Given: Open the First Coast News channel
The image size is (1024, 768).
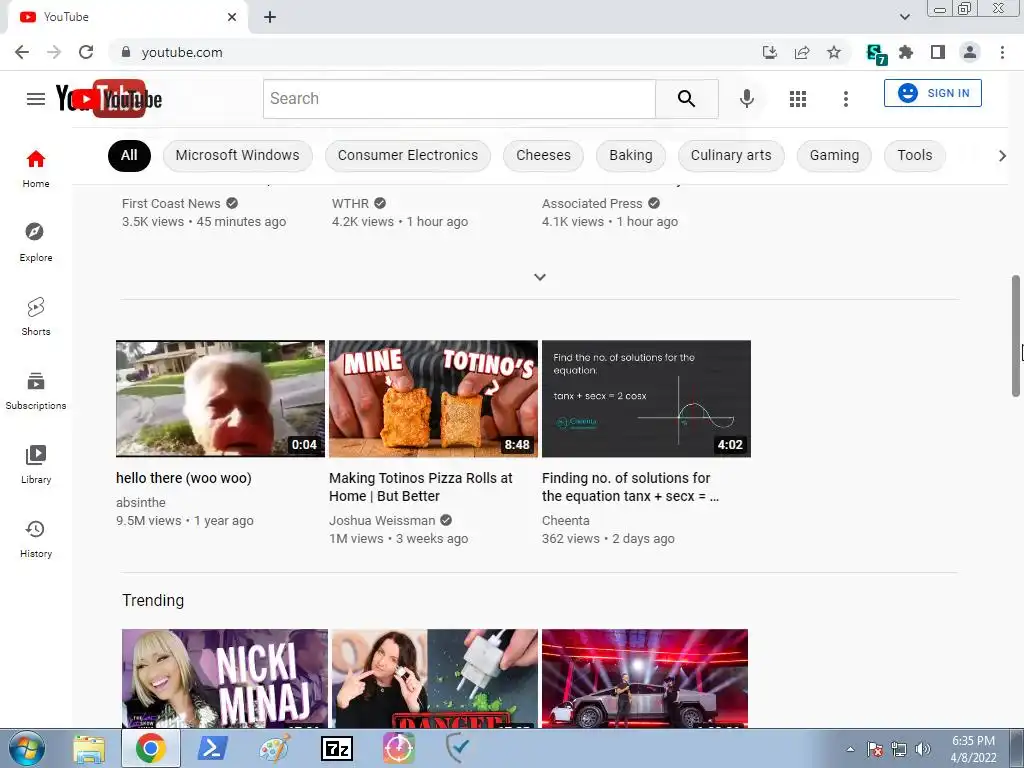Looking at the screenshot, I should (x=171, y=204).
